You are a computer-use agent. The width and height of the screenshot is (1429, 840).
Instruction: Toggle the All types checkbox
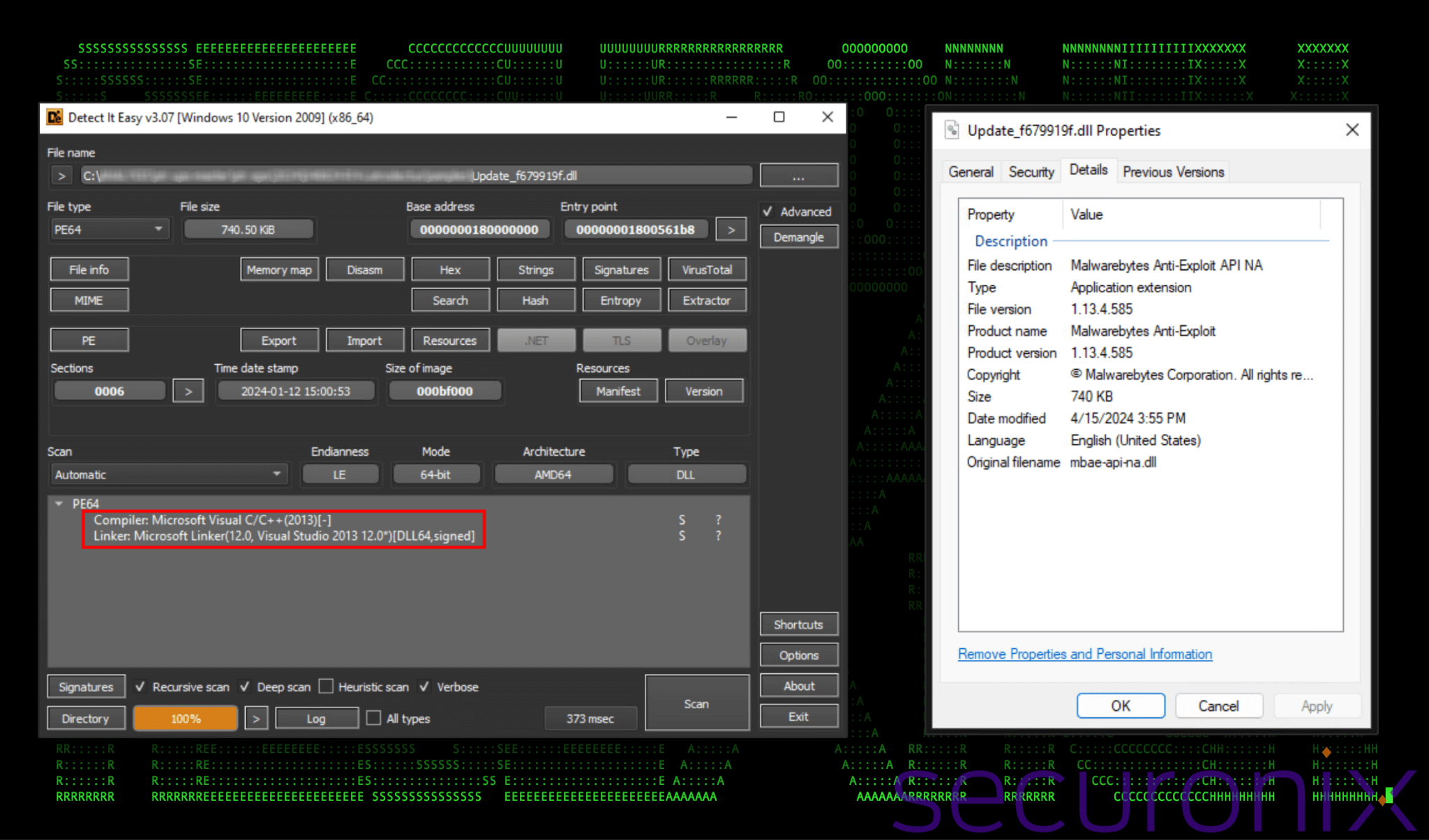coord(374,718)
